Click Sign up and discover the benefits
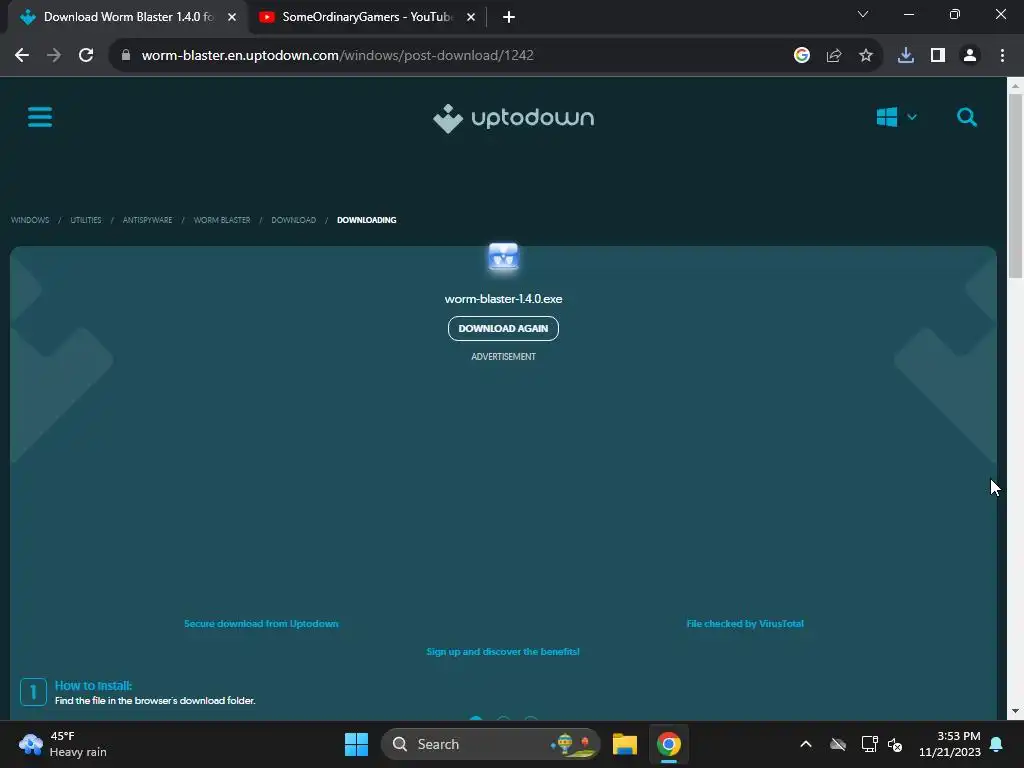This screenshot has width=1024, height=768. pos(503,652)
